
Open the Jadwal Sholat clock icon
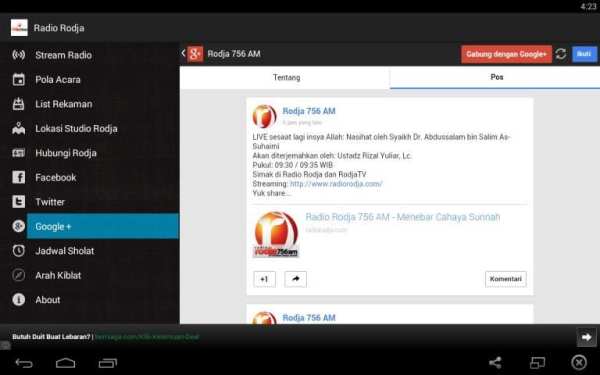point(18,251)
